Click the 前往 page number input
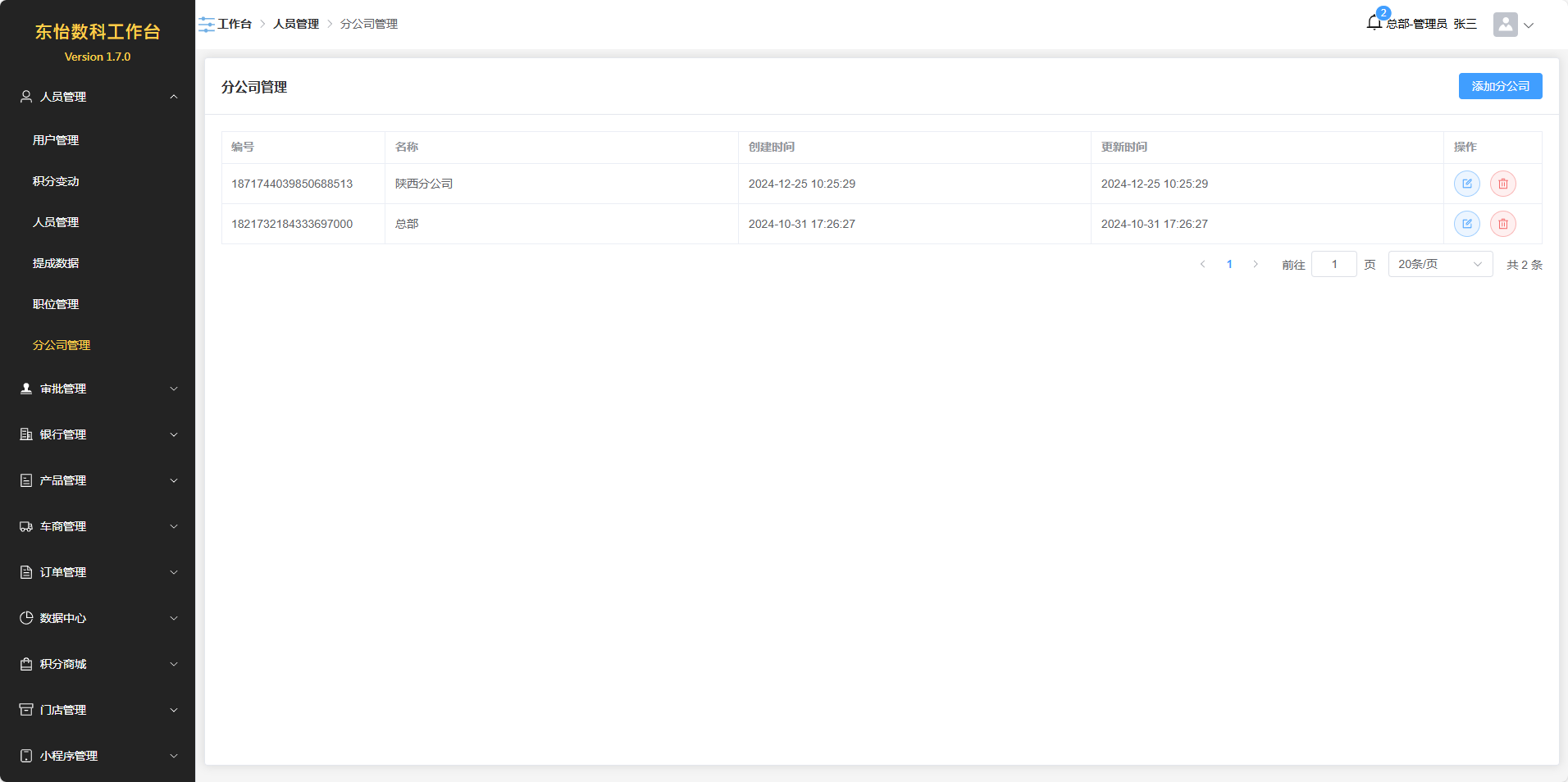This screenshot has height=782, width=1568. pyautogui.click(x=1333, y=265)
